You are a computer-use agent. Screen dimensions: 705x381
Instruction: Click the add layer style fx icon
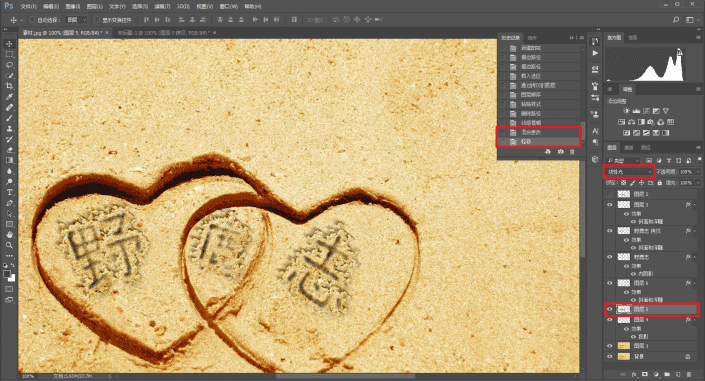(x=634, y=374)
